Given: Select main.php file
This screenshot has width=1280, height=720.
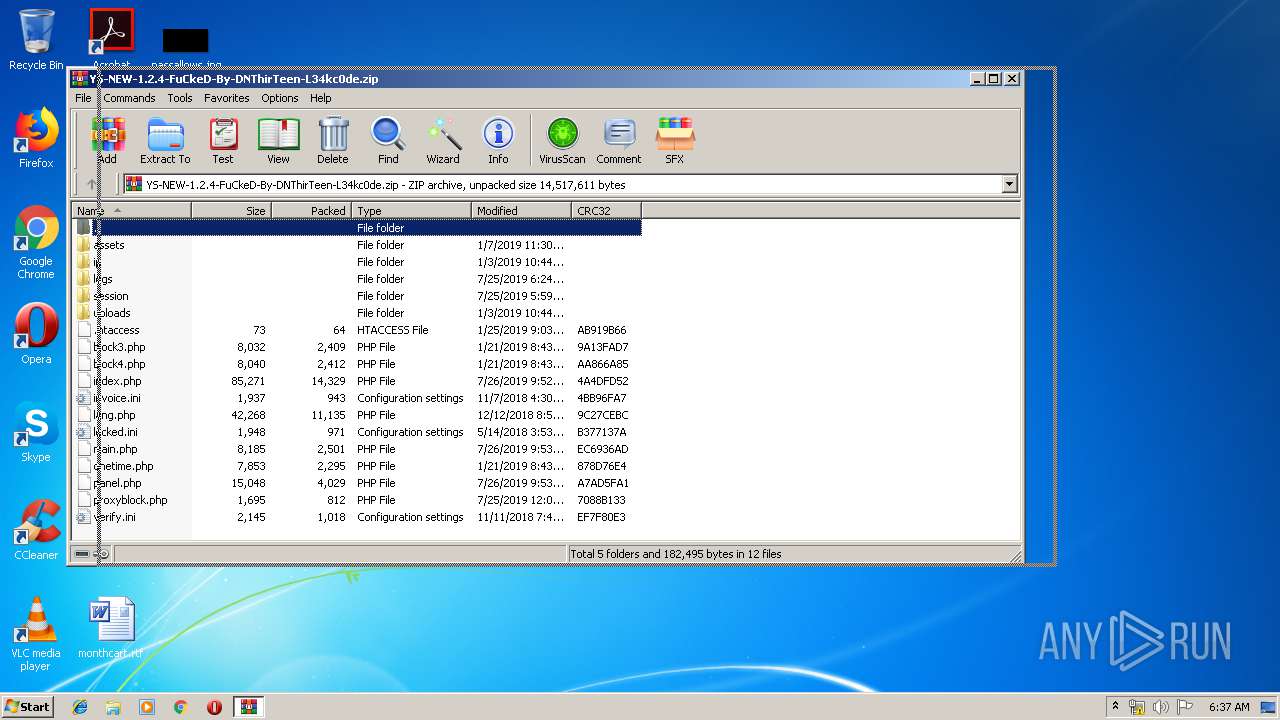Looking at the screenshot, I should point(357,449).
